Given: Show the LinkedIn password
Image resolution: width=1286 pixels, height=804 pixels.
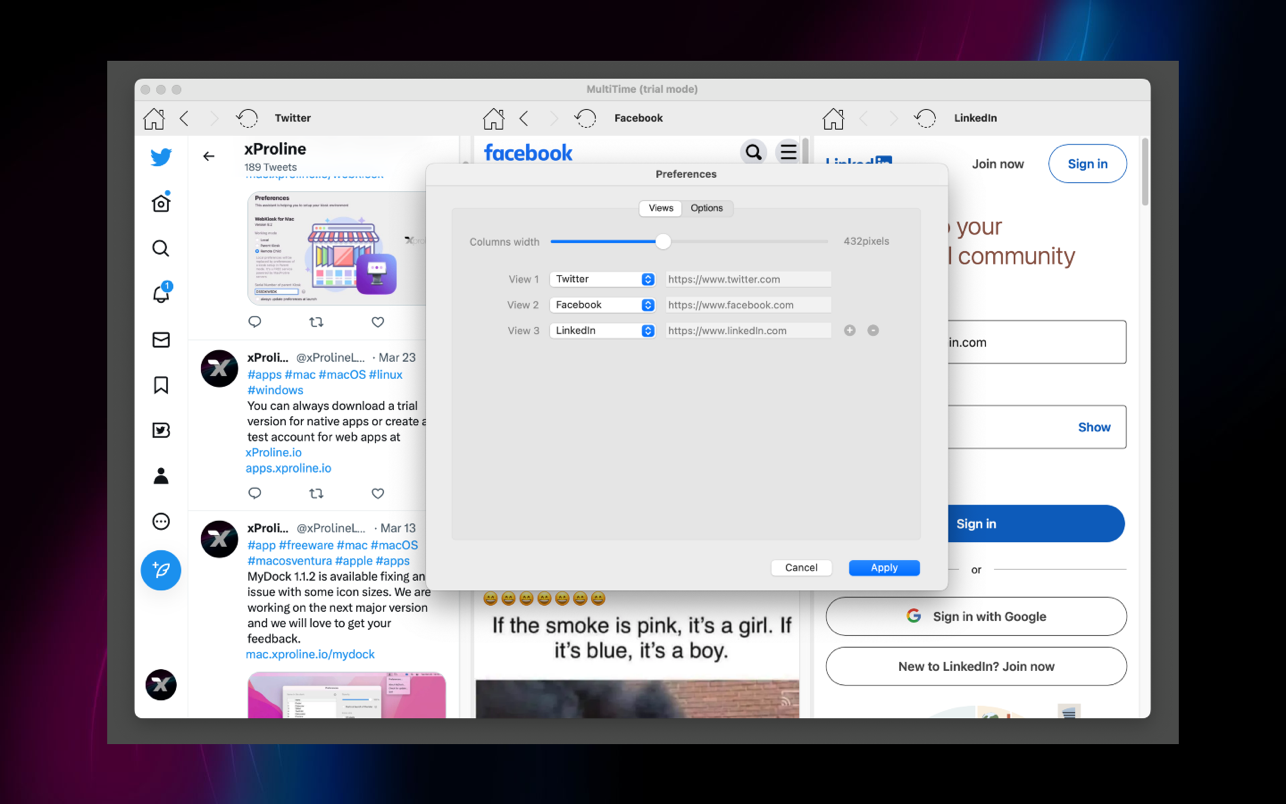Looking at the screenshot, I should pos(1094,427).
